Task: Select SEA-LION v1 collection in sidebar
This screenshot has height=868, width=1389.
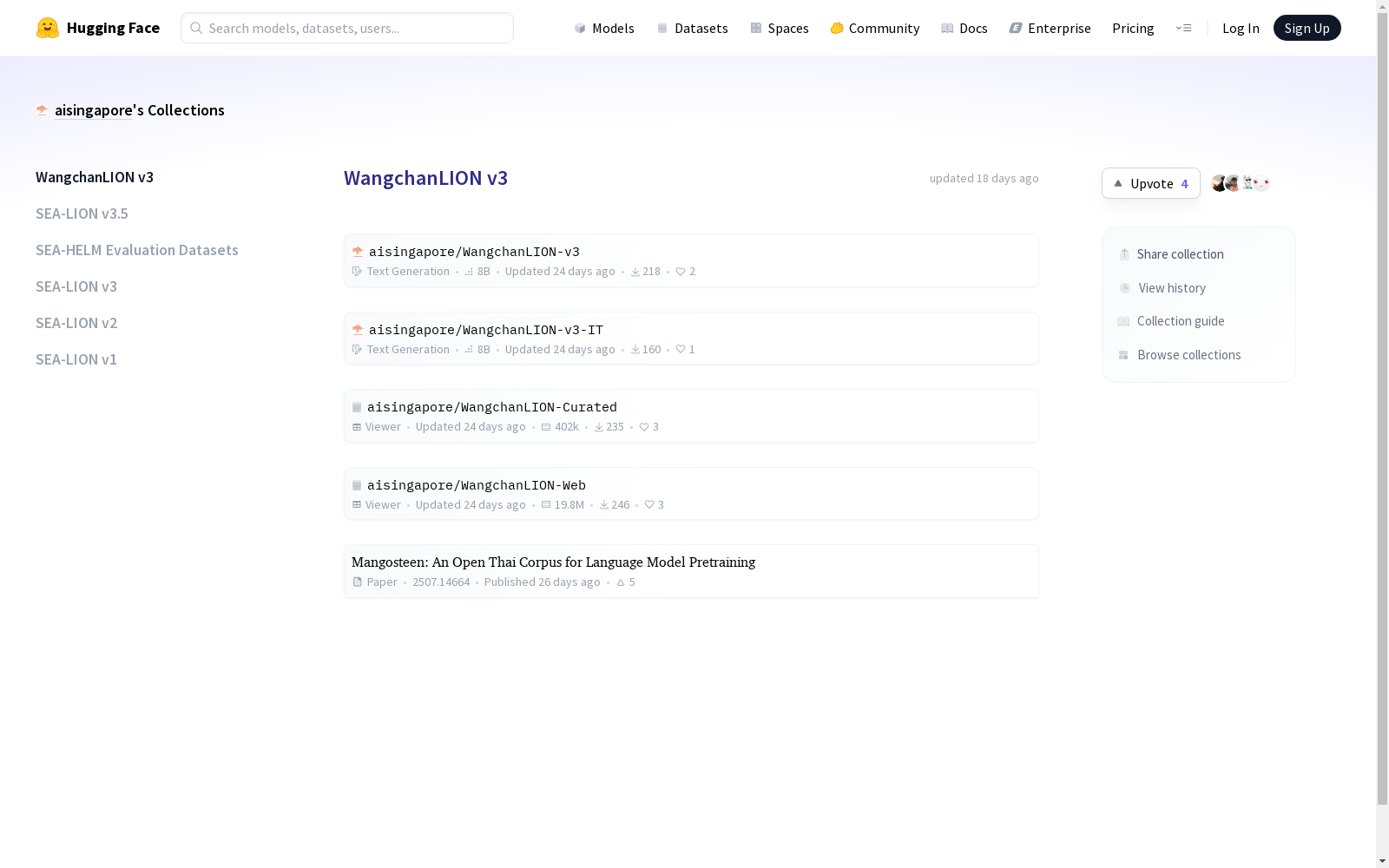Action: [76, 359]
